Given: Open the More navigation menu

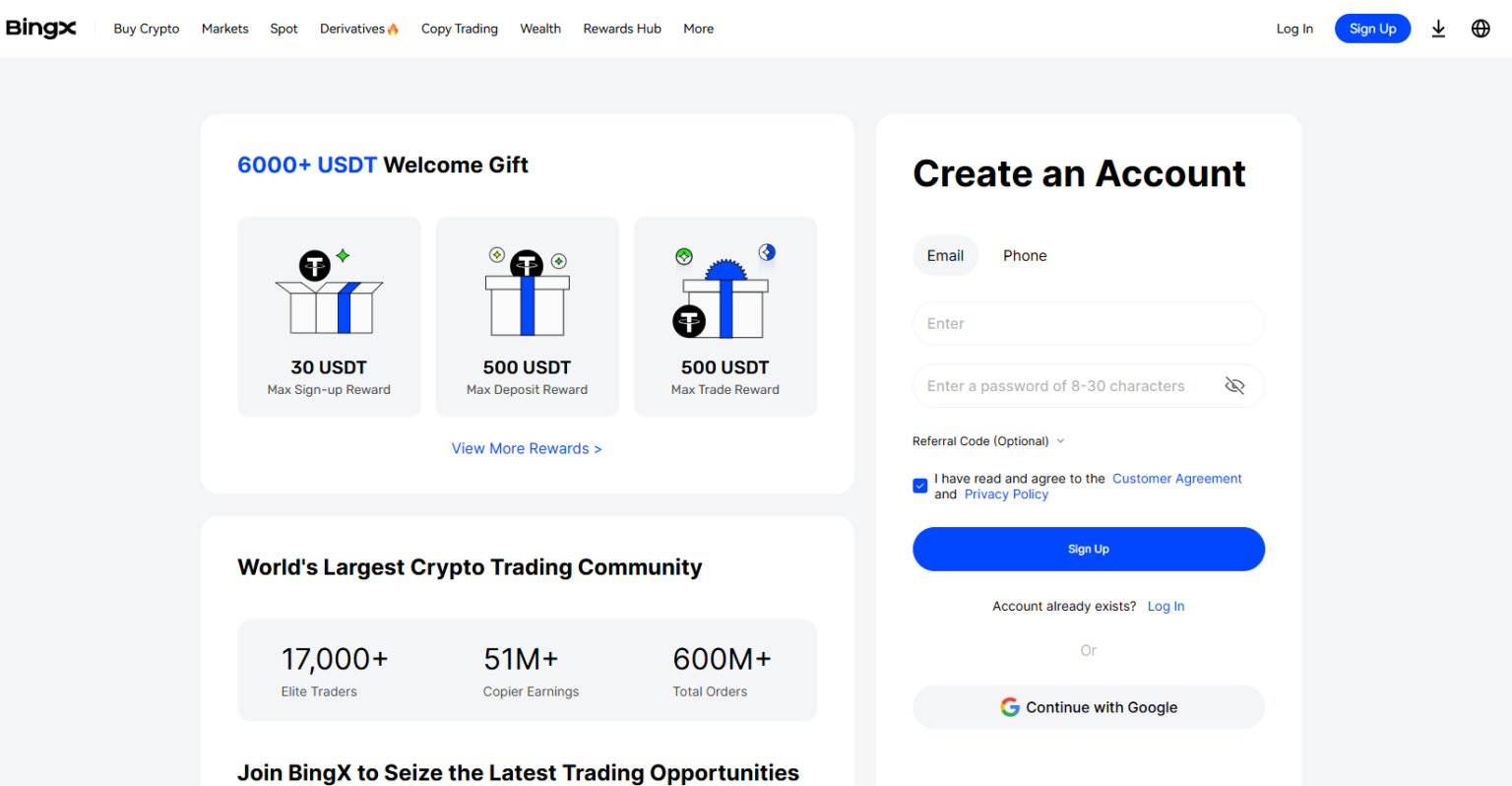Looking at the screenshot, I should tap(698, 29).
